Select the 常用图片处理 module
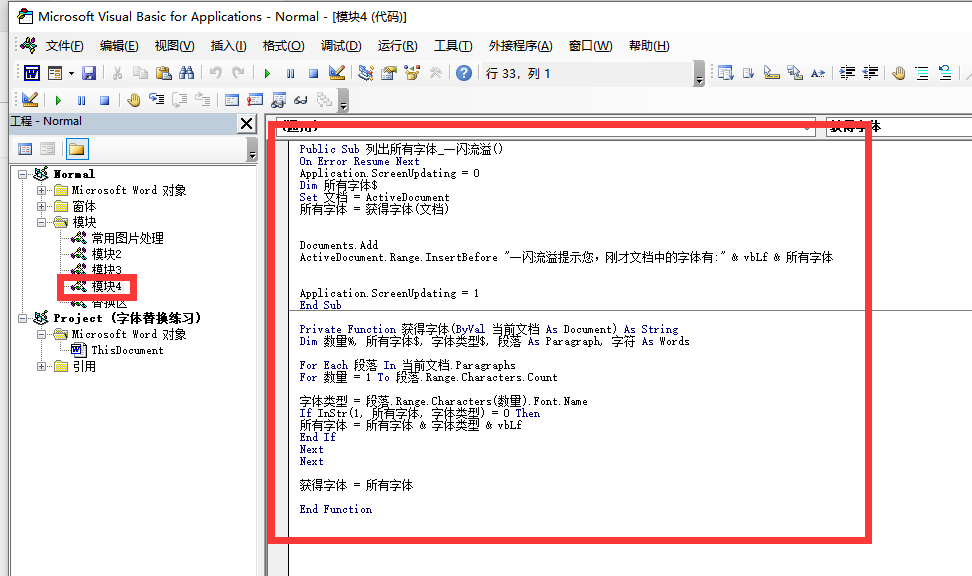972x576 pixels. coord(127,238)
